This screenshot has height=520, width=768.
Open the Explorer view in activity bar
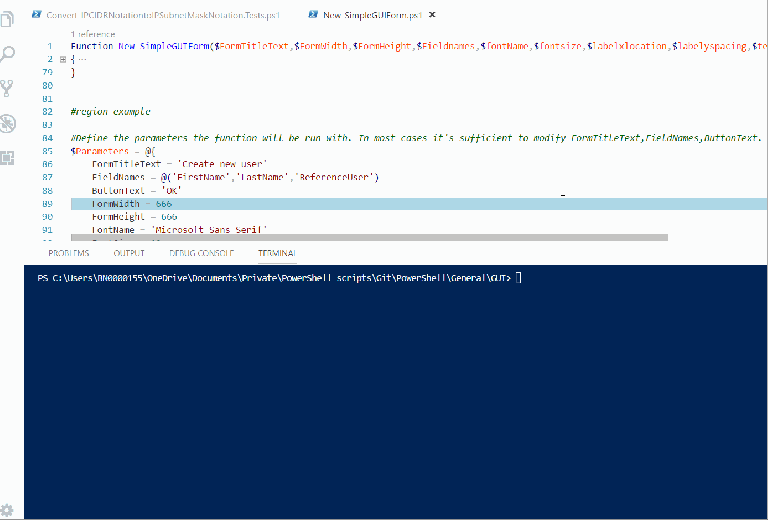(x=8, y=20)
